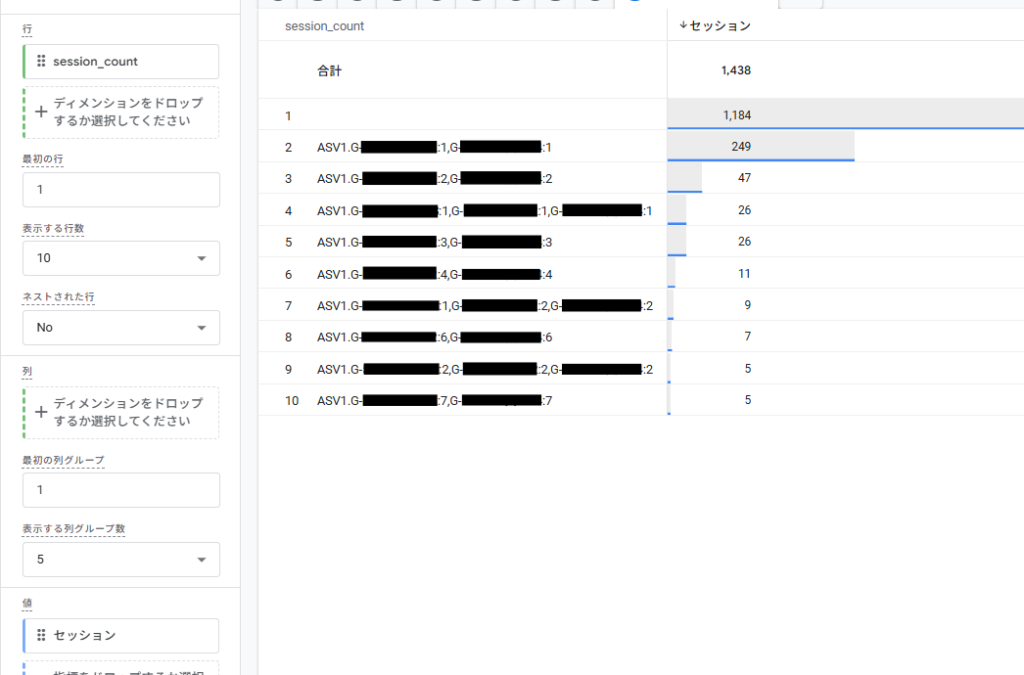Image resolution: width=1024 pixels, height=675 pixels.
Task: Click the plus icon in the 列 drop zone
Action: (x=43, y=412)
